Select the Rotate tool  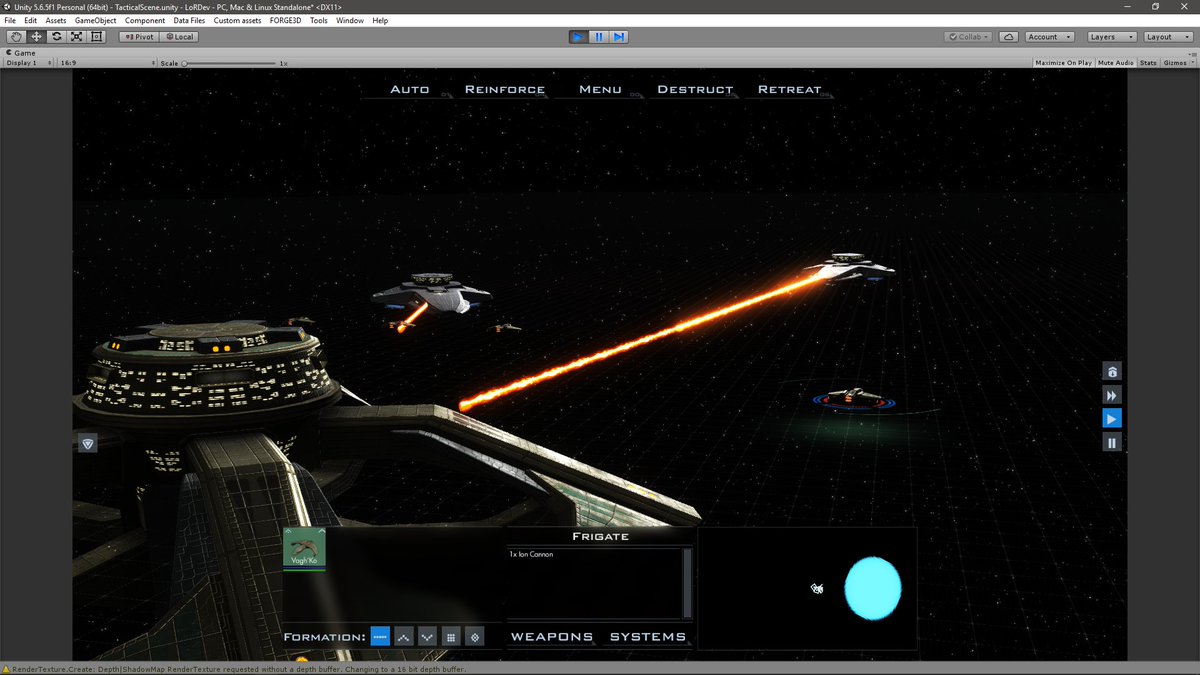point(55,36)
